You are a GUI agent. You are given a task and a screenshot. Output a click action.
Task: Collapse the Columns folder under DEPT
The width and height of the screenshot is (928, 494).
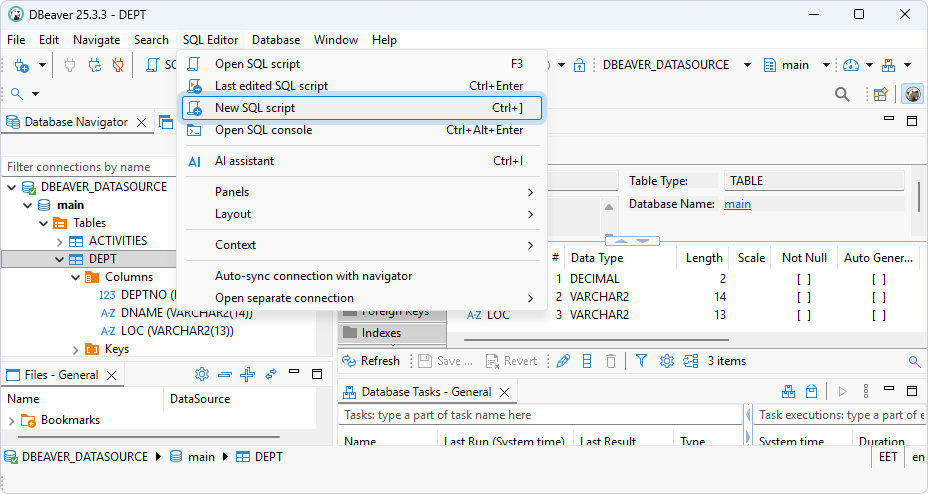pos(76,277)
